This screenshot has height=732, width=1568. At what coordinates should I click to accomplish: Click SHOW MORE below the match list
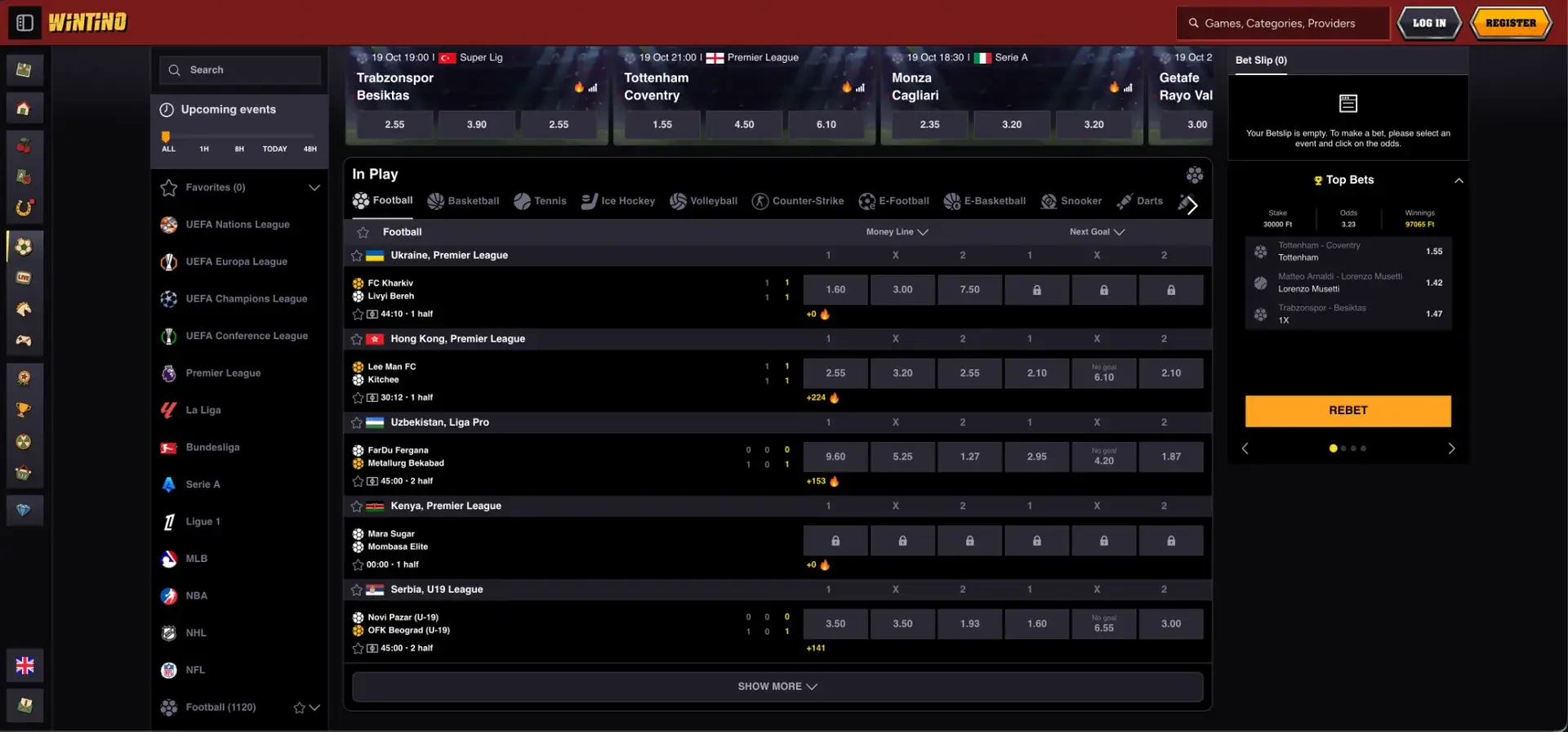click(777, 687)
